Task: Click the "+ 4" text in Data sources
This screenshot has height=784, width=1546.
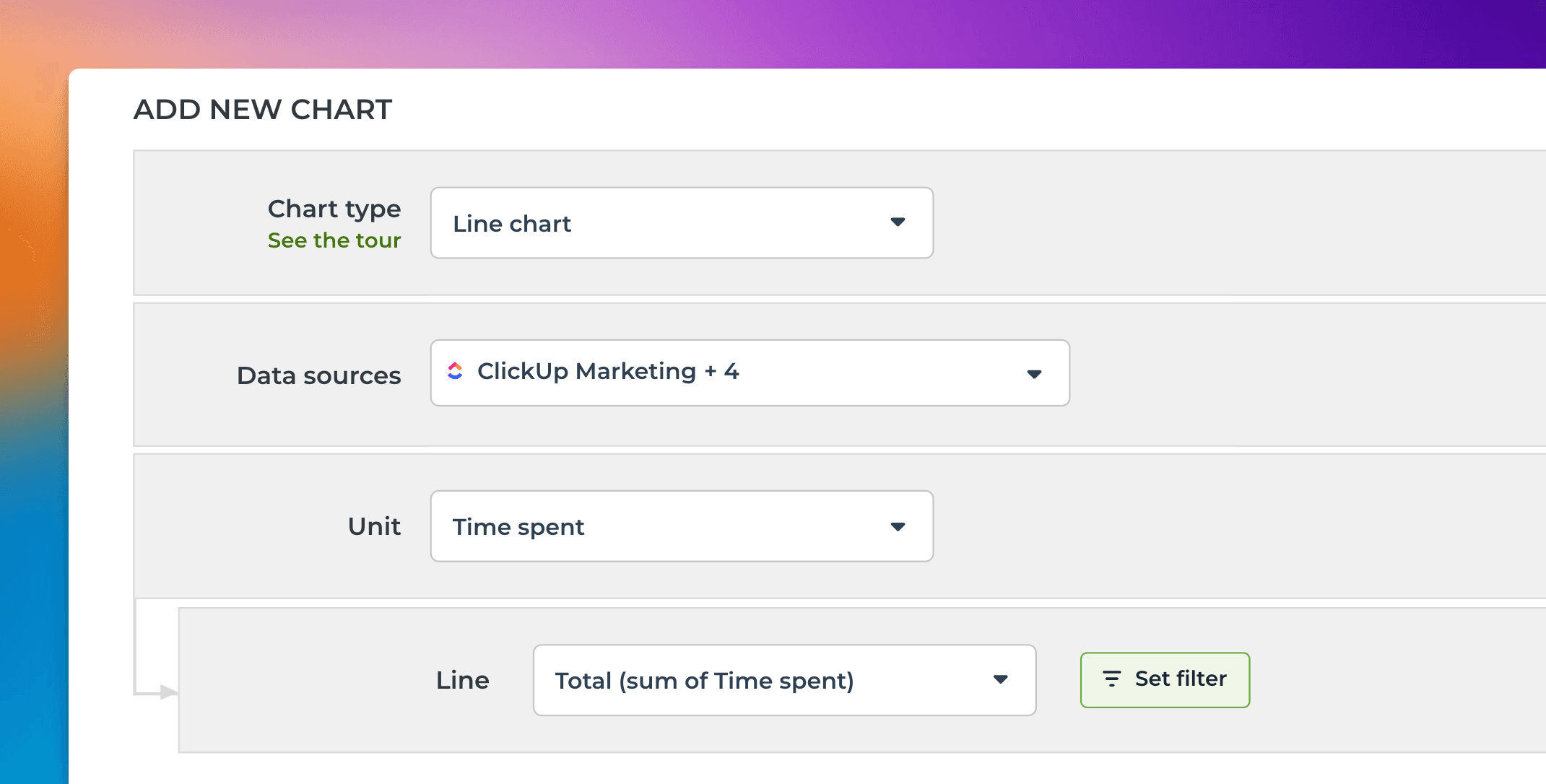Action: click(x=721, y=371)
